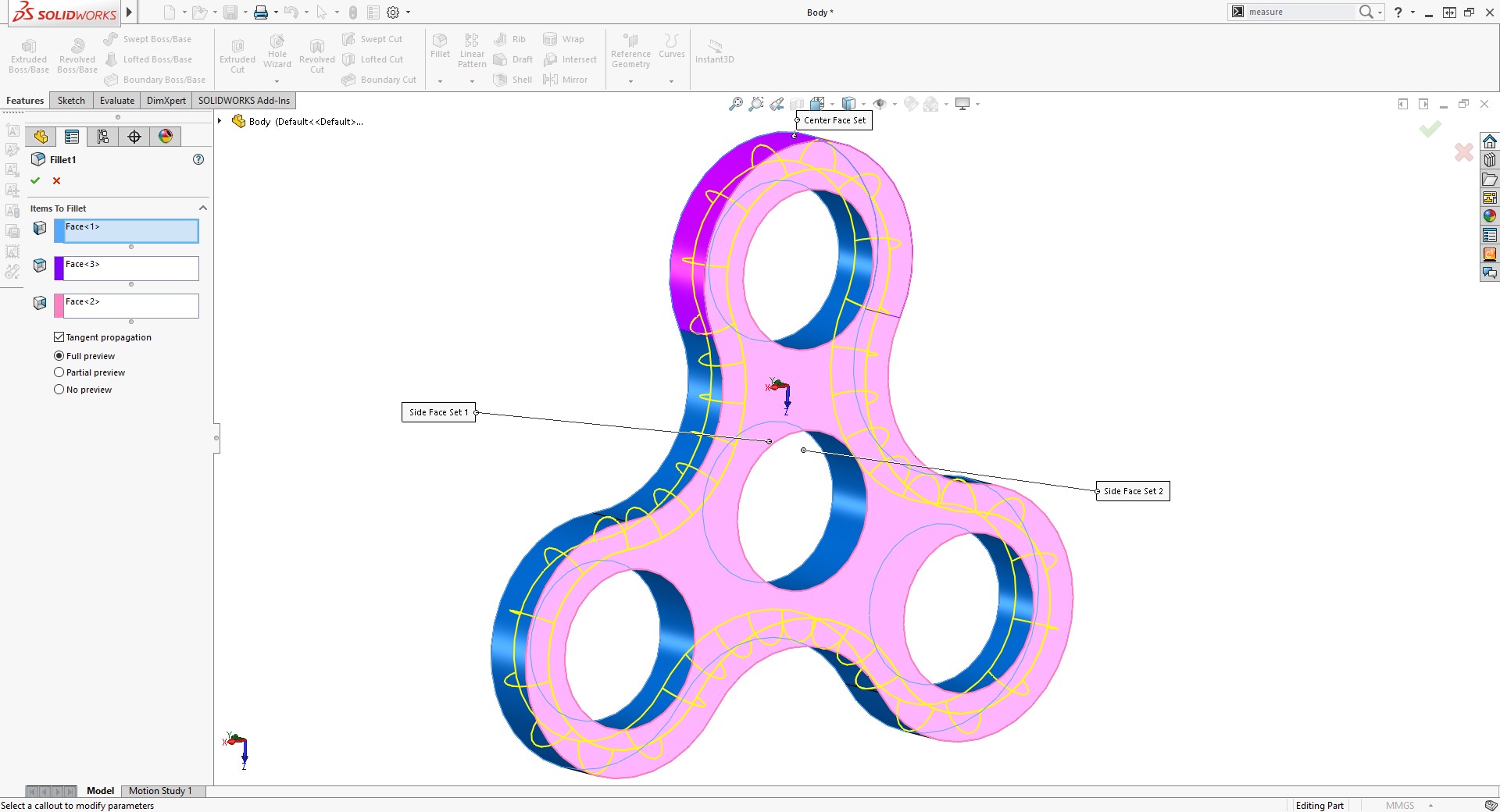The width and height of the screenshot is (1500, 812).
Task: Collapse the Items To Fillet group
Action: [x=202, y=208]
